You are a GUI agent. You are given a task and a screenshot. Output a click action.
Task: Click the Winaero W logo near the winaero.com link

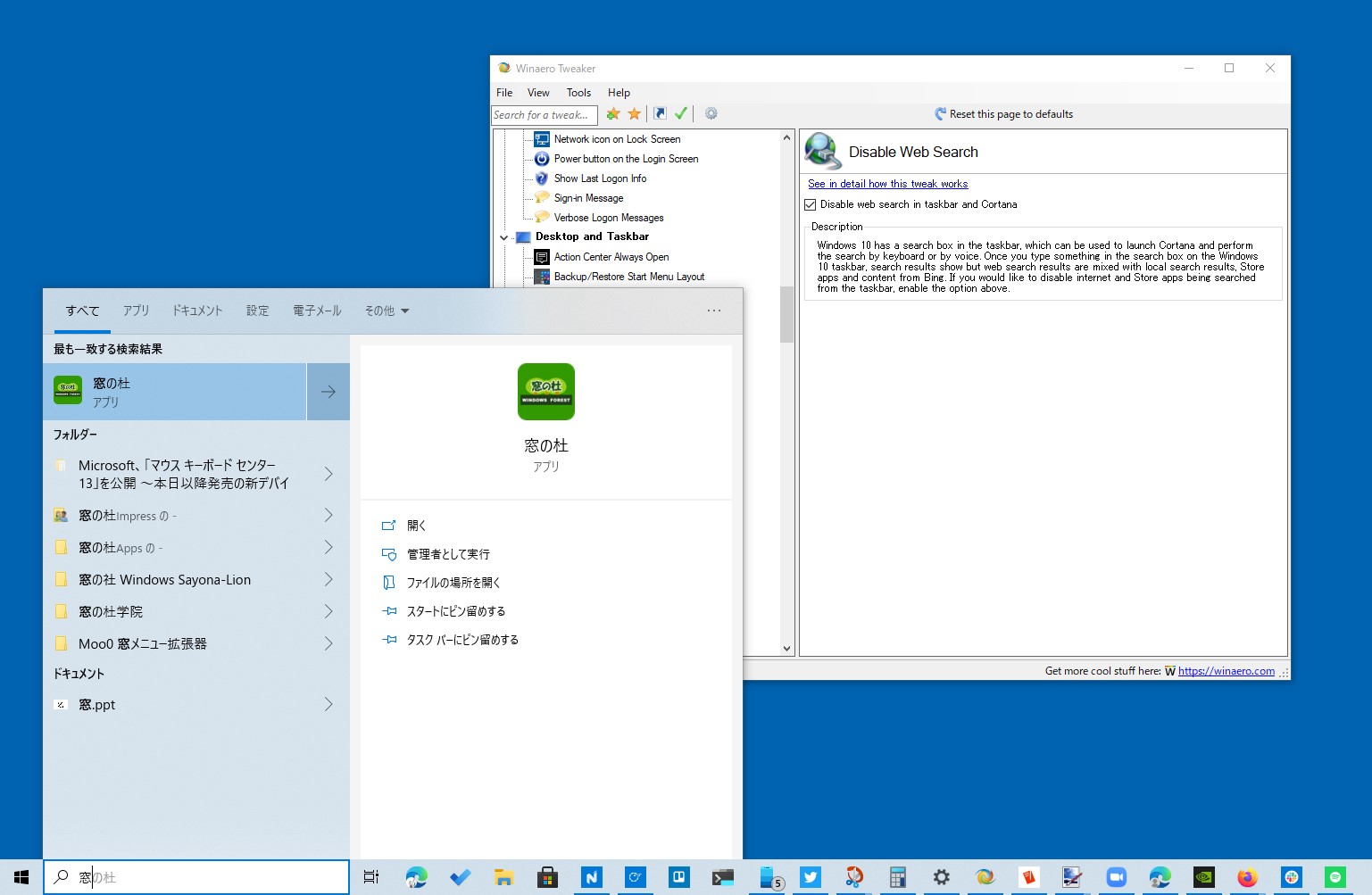(x=1170, y=670)
